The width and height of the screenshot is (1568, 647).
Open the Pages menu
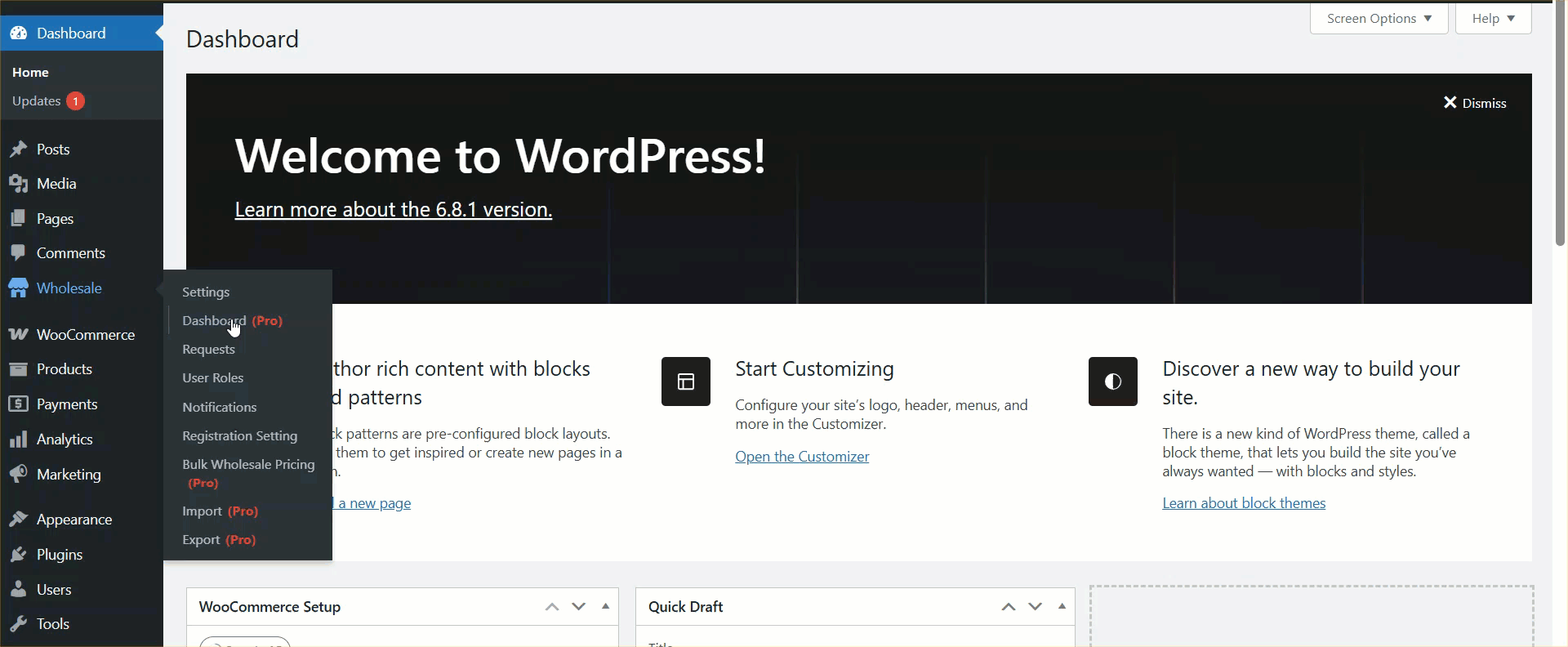click(x=55, y=219)
